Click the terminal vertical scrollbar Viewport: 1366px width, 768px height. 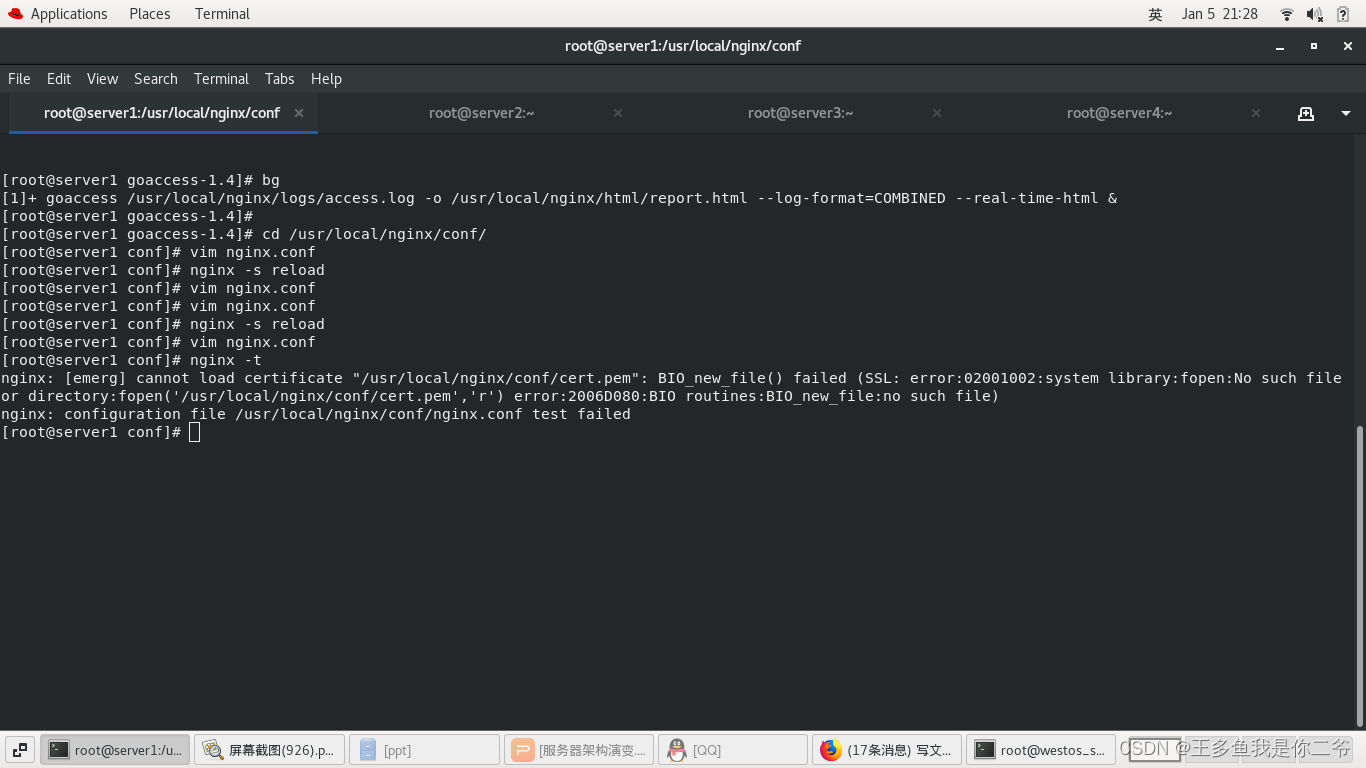pos(1360,576)
